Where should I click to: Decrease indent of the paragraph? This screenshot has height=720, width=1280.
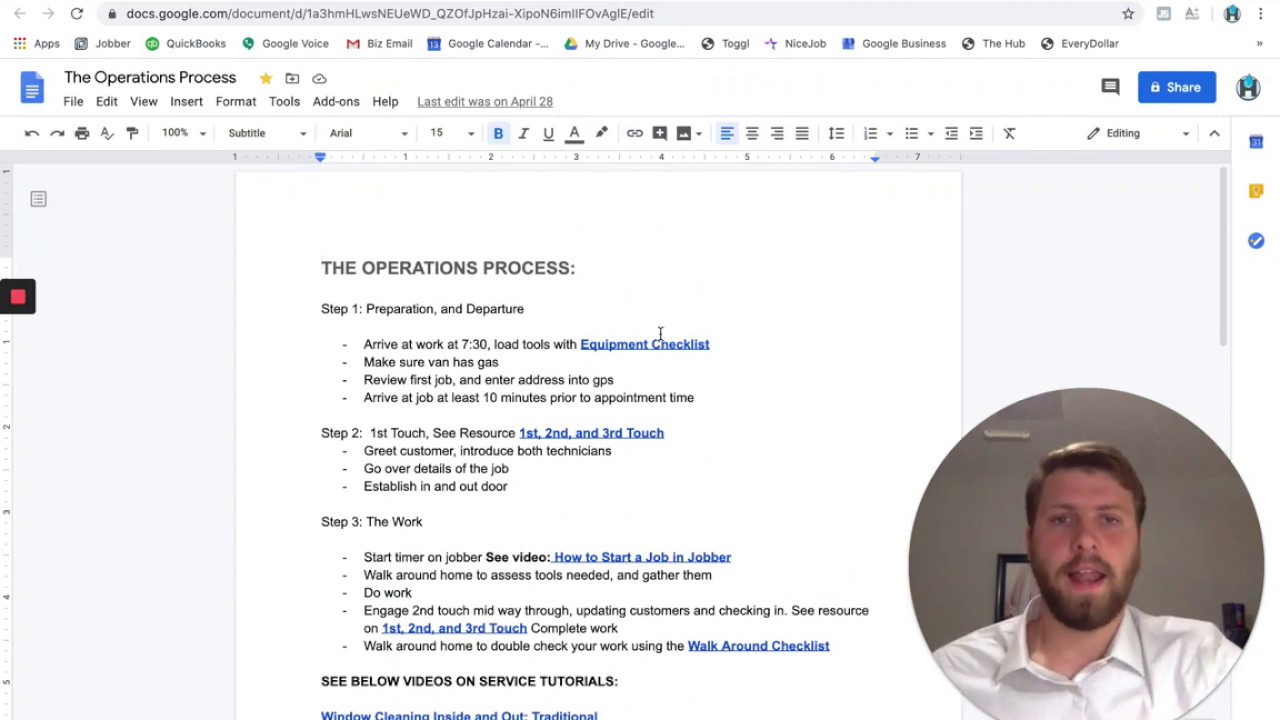951,133
